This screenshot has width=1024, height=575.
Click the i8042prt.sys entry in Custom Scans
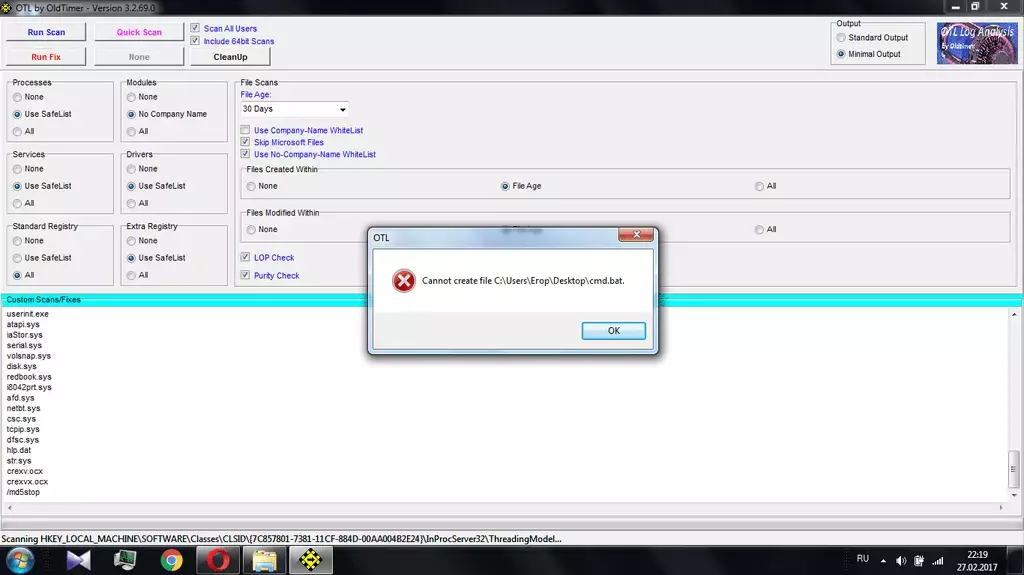(x=29, y=387)
